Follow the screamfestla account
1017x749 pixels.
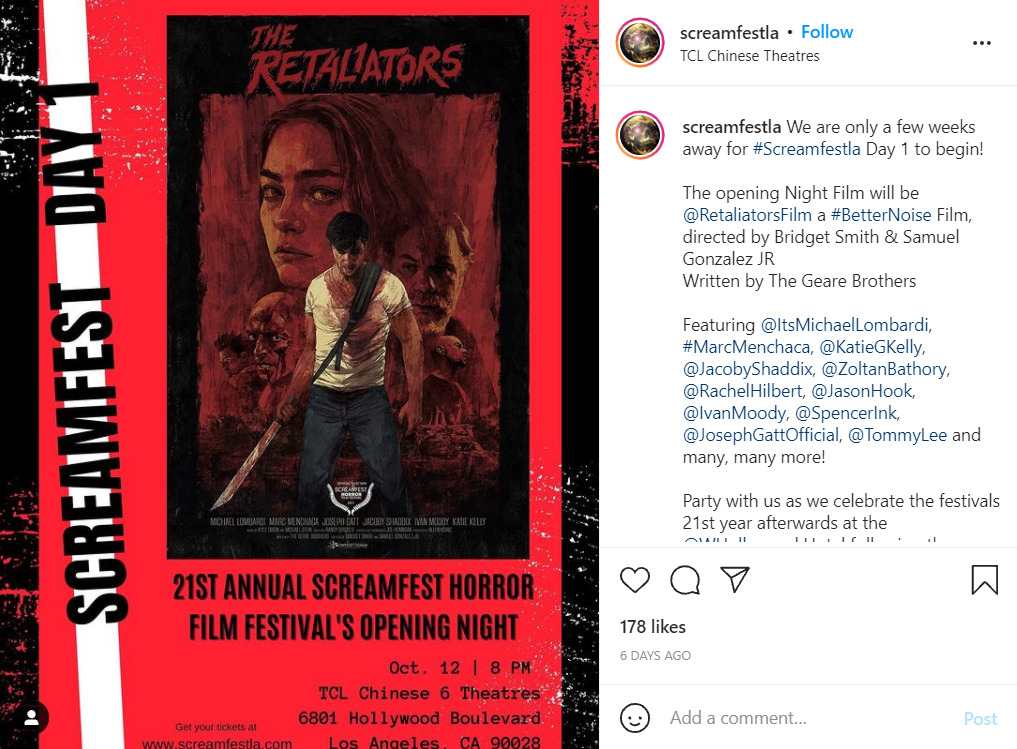point(827,32)
